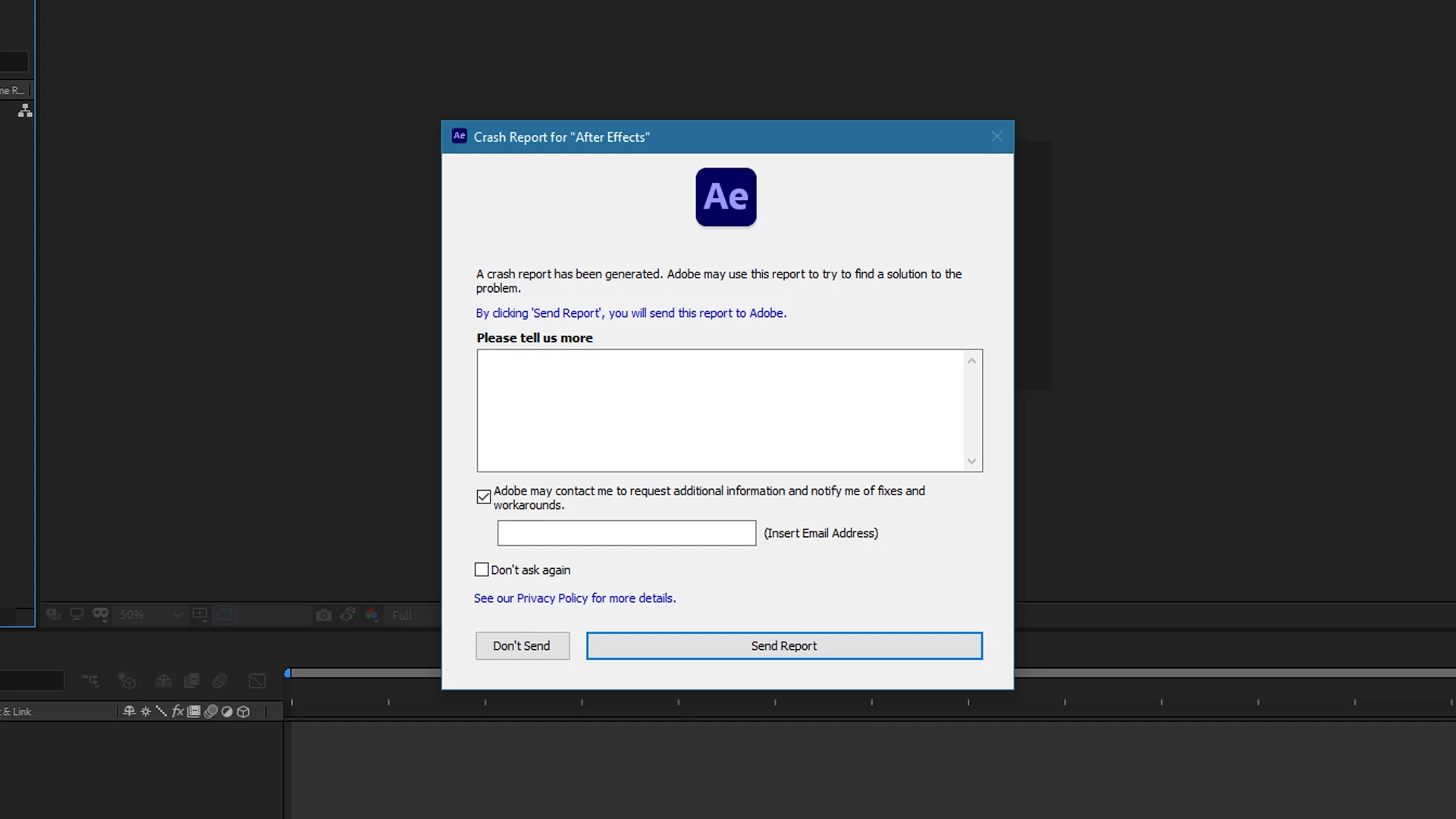Open the 50% magnification dropdown
This screenshot has width=1456, height=819.
pyautogui.click(x=151, y=615)
